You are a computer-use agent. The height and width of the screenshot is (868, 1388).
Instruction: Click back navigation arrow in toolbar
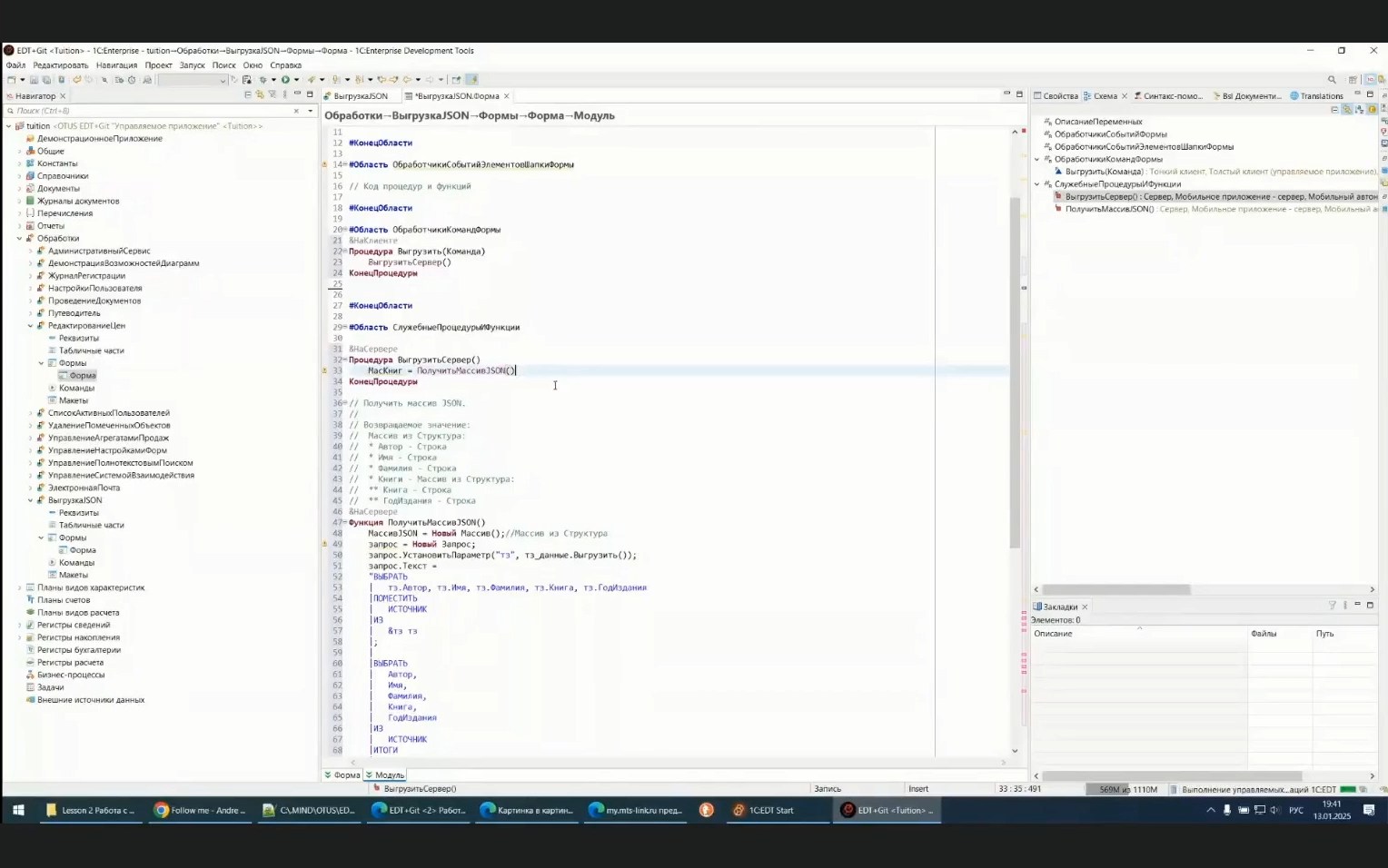pos(407,80)
